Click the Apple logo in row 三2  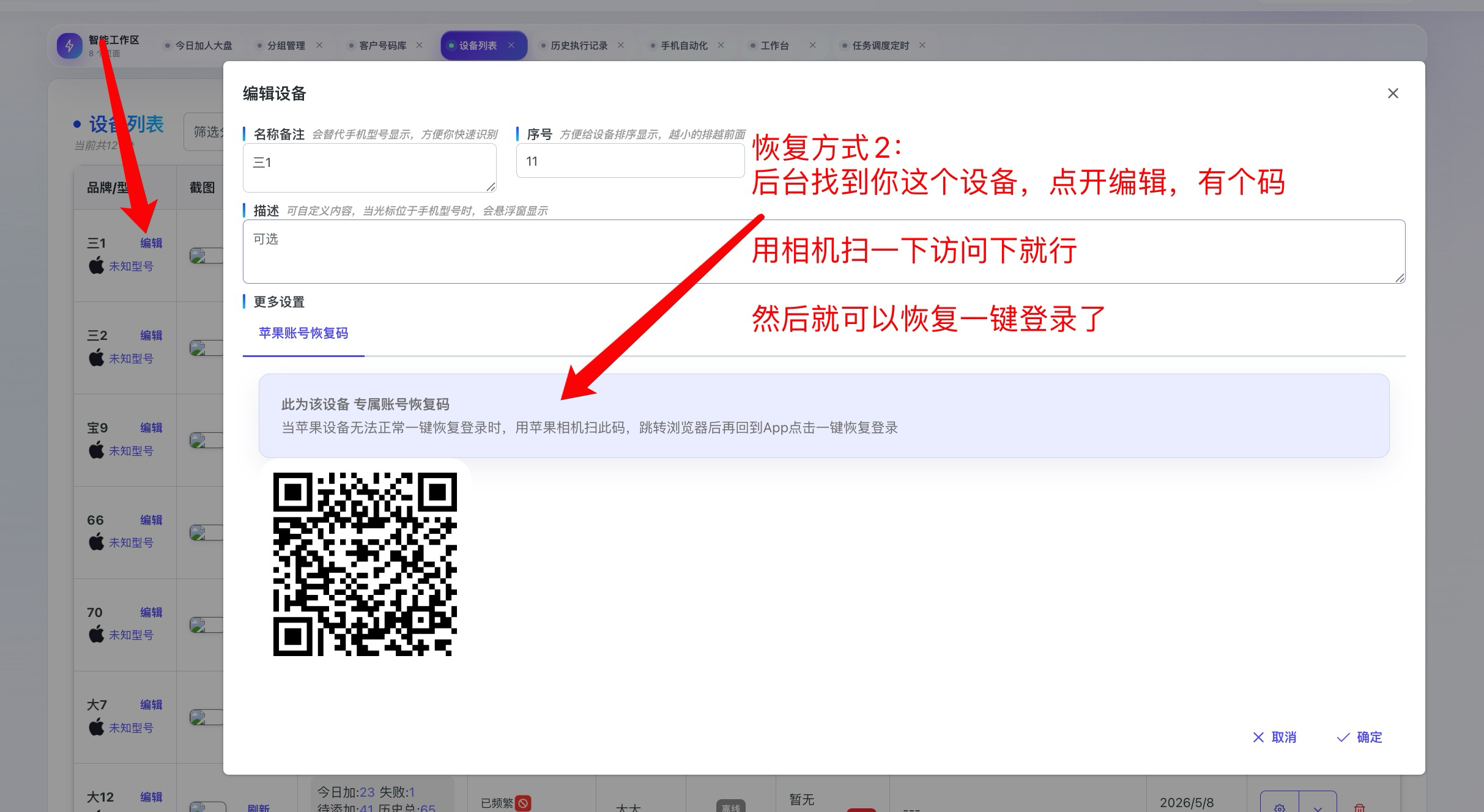pyautogui.click(x=96, y=358)
